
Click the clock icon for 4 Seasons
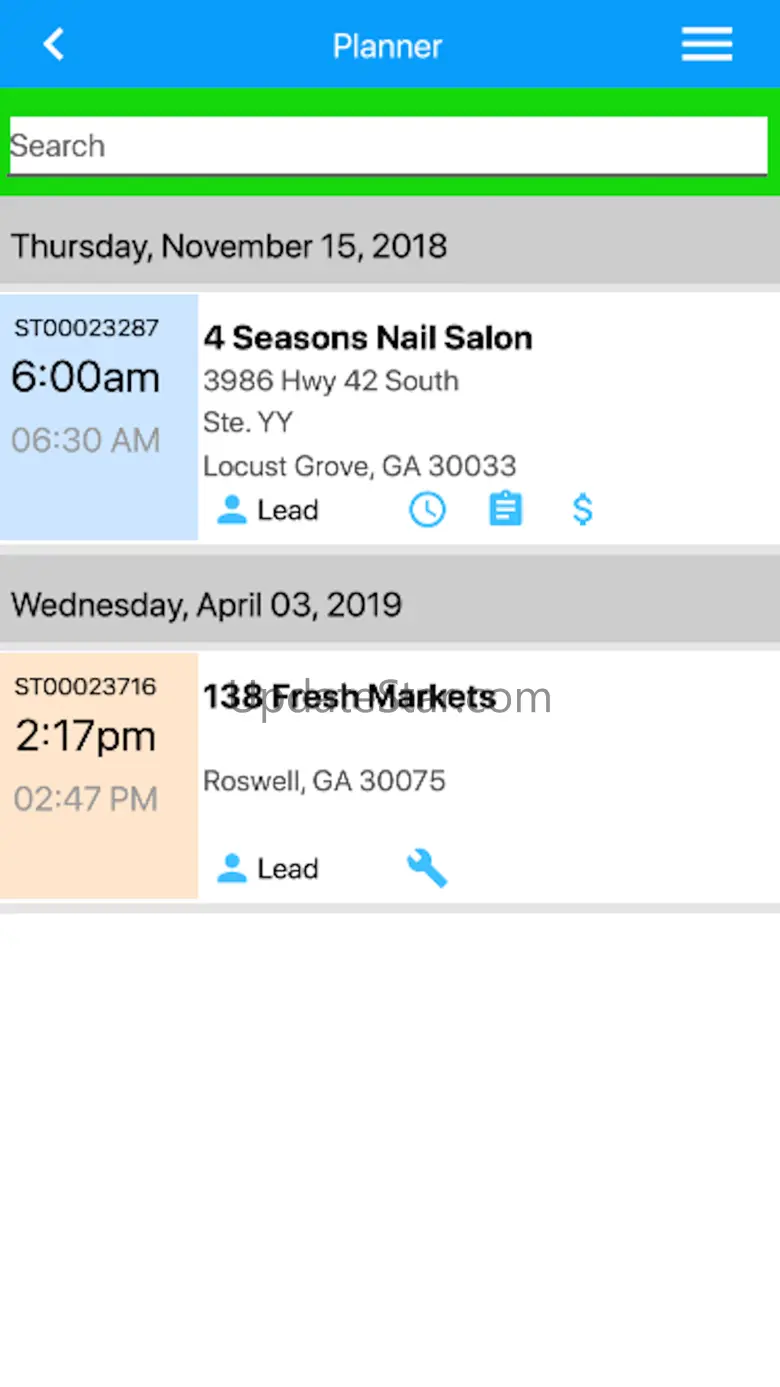[x=427, y=510]
